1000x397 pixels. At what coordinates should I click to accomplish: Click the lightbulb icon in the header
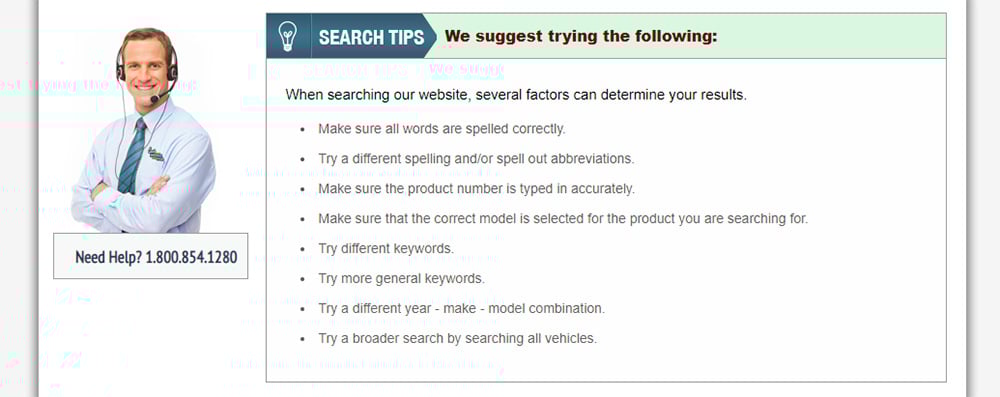pos(288,36)
